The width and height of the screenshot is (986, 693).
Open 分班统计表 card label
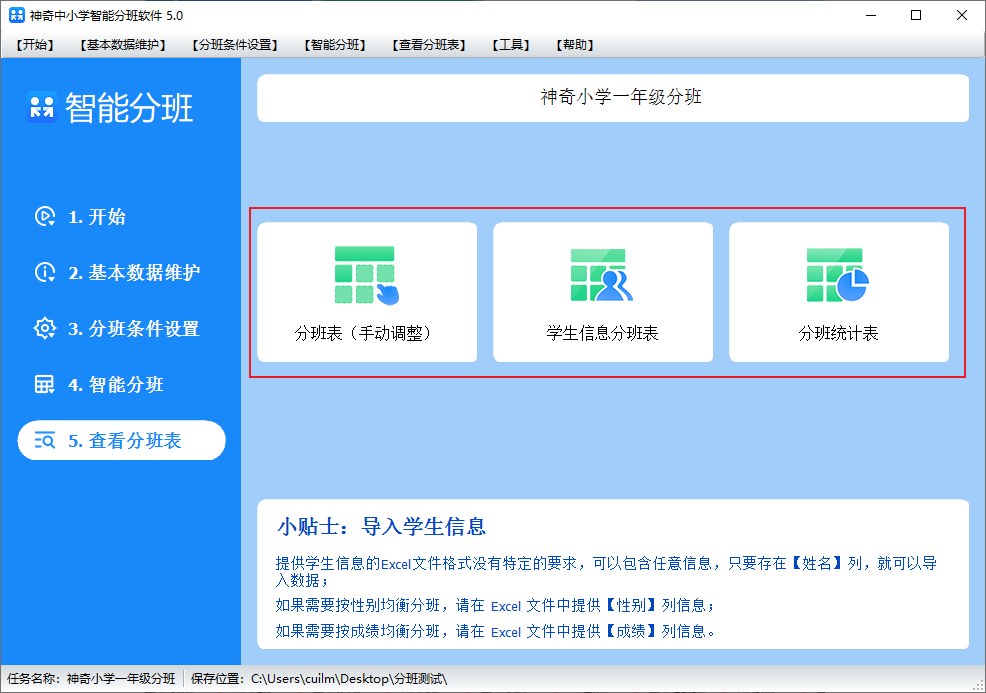838,333
